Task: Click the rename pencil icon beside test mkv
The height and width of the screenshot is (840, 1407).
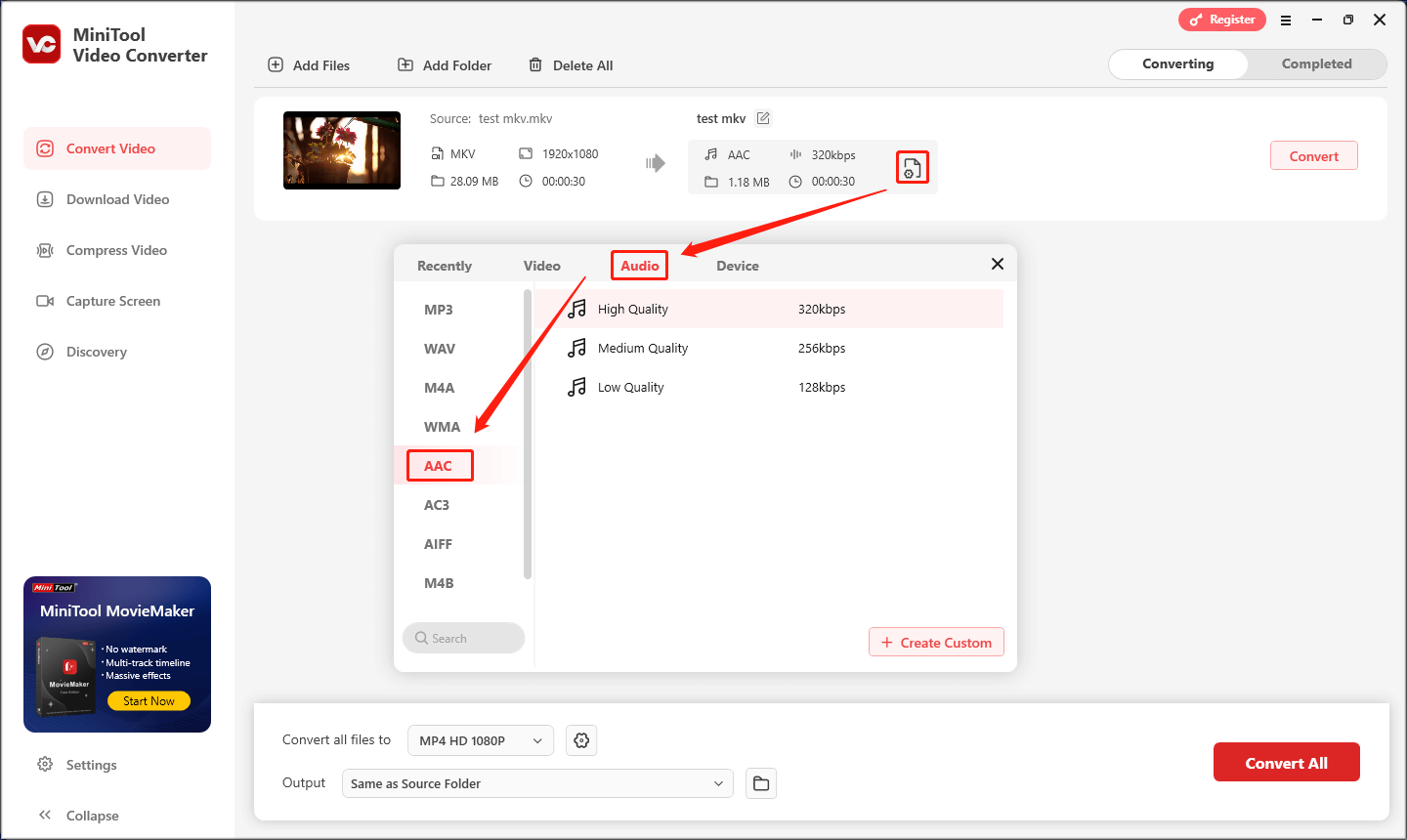Action: click(763, 118)
